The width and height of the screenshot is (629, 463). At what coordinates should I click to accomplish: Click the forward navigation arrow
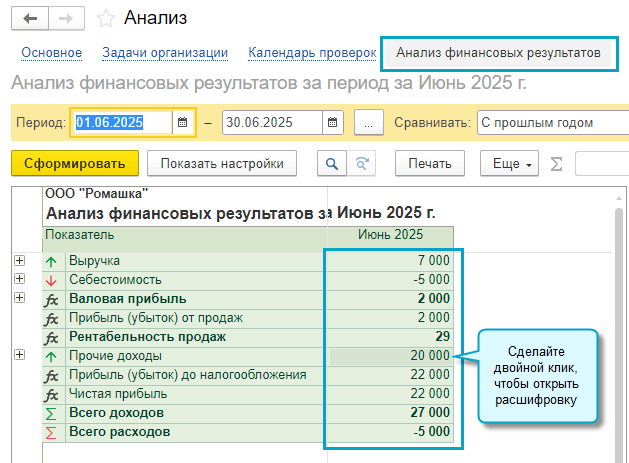tap(65, 18)
